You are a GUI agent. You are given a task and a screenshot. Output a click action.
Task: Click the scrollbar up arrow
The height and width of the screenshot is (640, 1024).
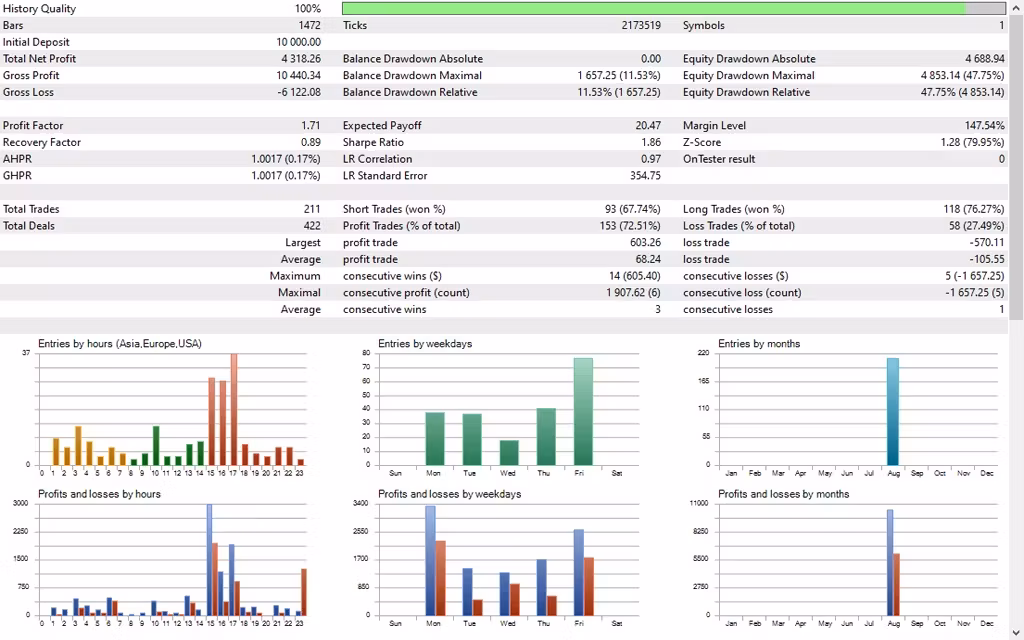pos(1016,7)
